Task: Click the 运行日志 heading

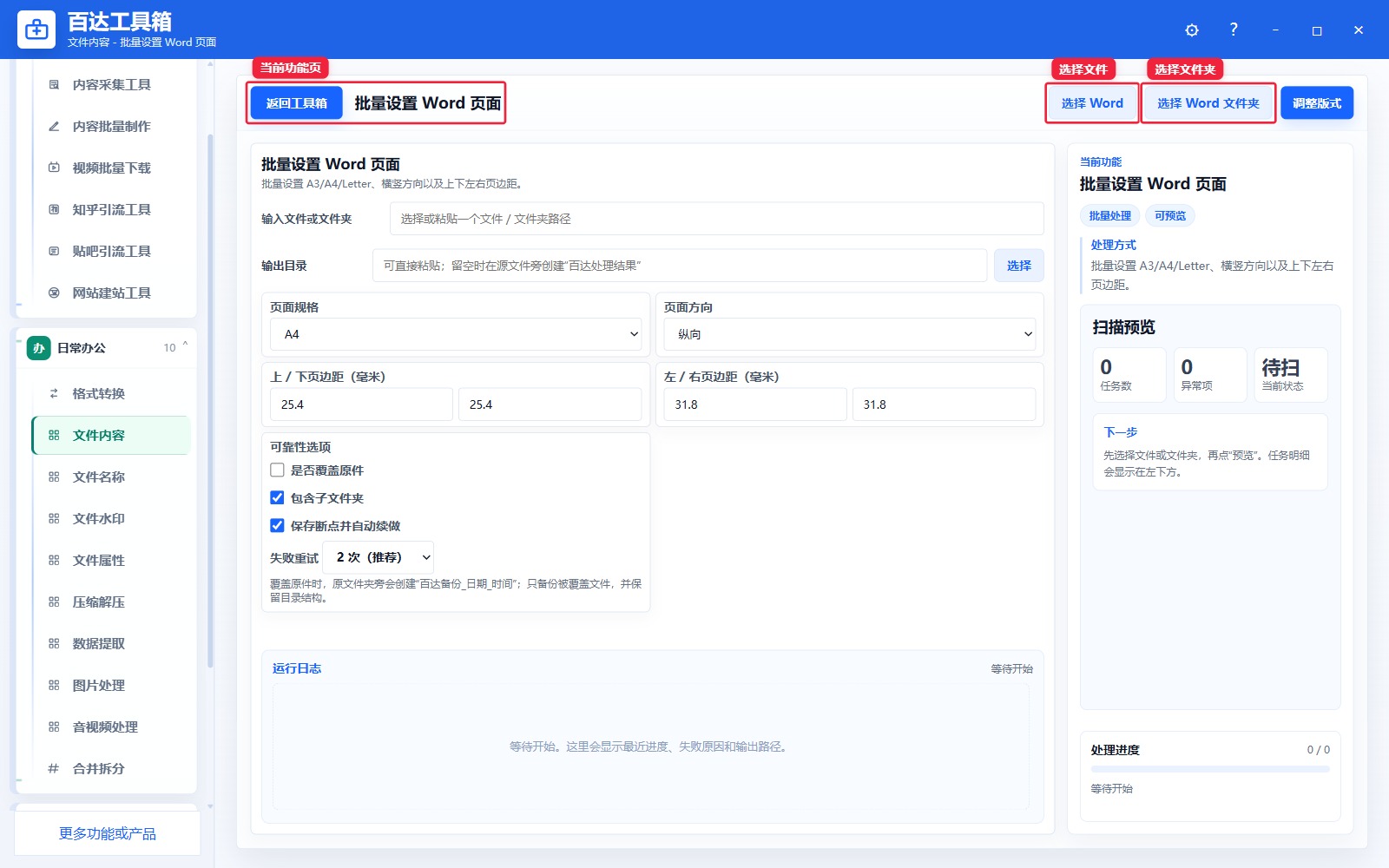Action: (297, 668)
